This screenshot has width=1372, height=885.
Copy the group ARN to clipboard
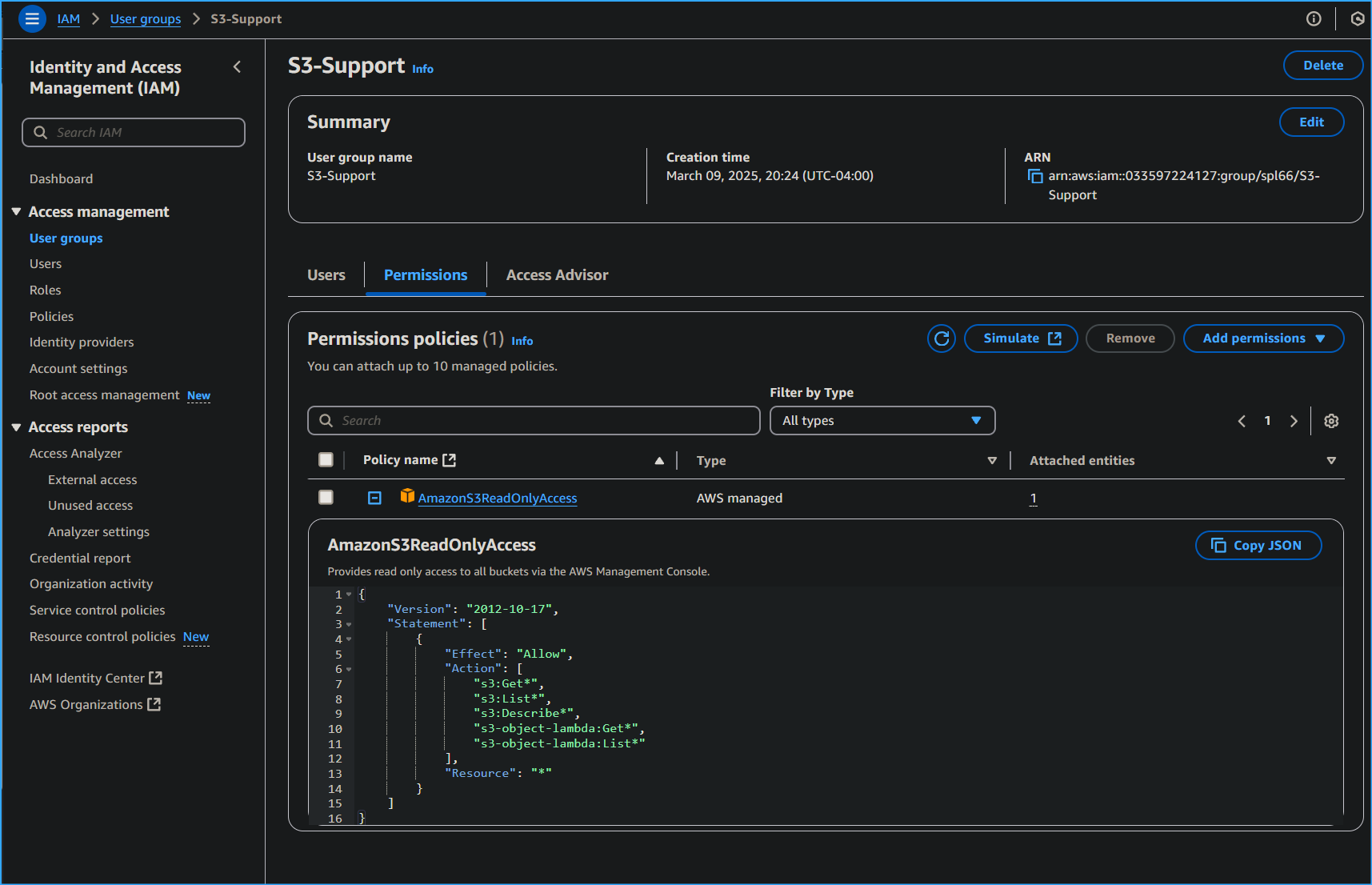[1035, 176]
